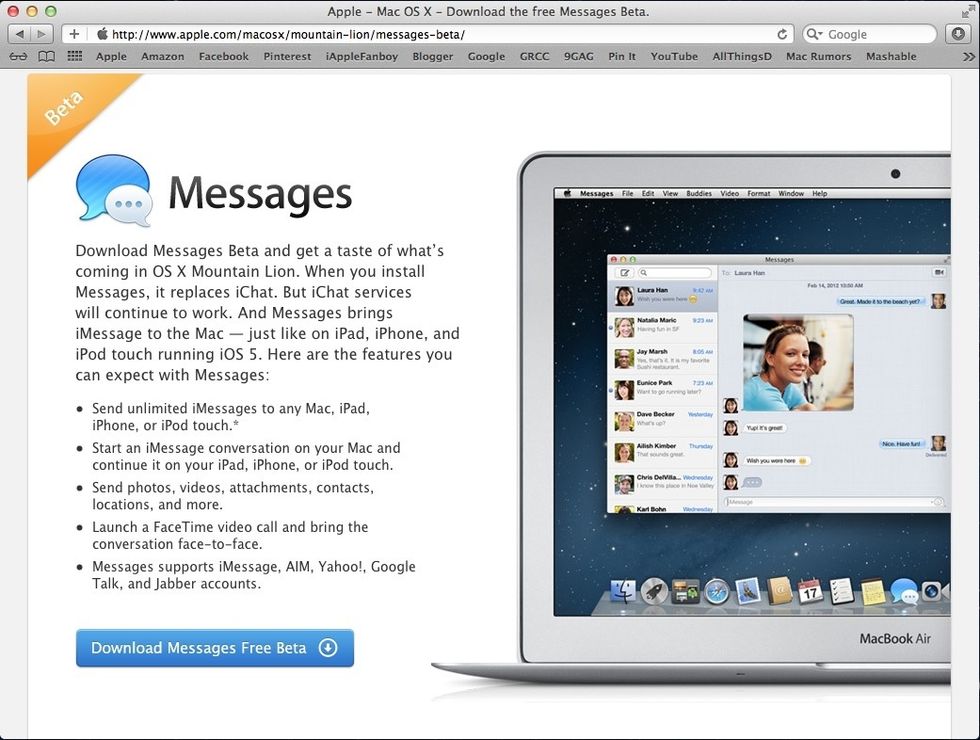Screen dimensions: 980x740
Task: Open the Mac Rumors bookmark
Action: tap(818, 56)
